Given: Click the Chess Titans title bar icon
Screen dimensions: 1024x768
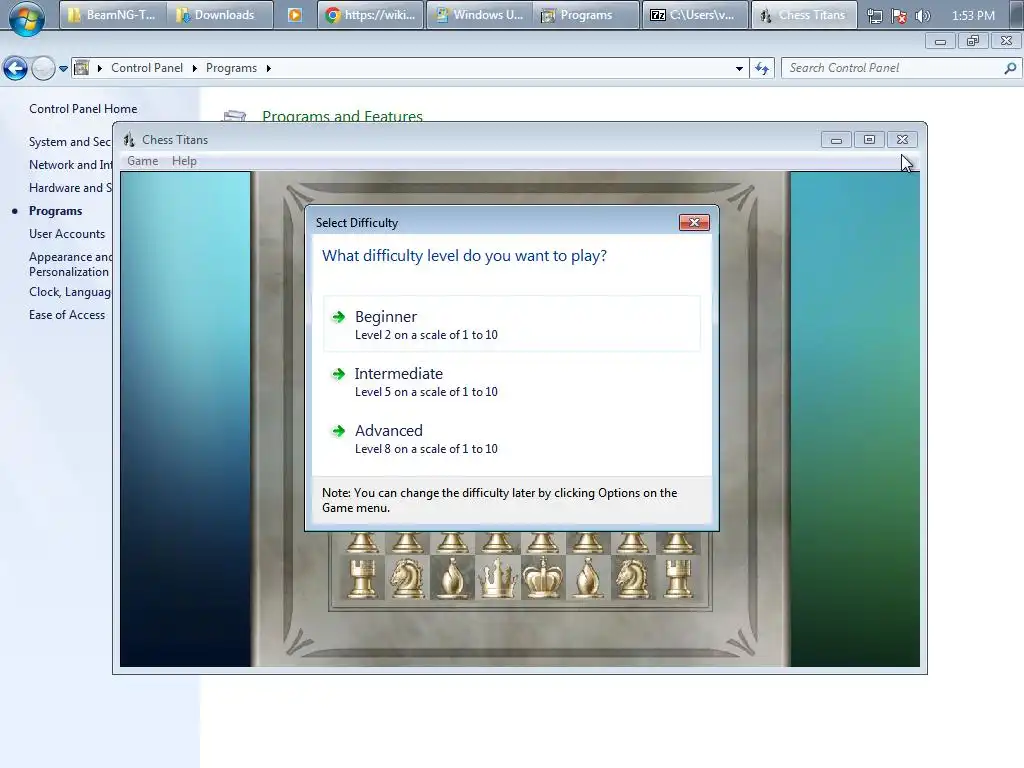Looking at the screenshot, I should coord(129,139).
